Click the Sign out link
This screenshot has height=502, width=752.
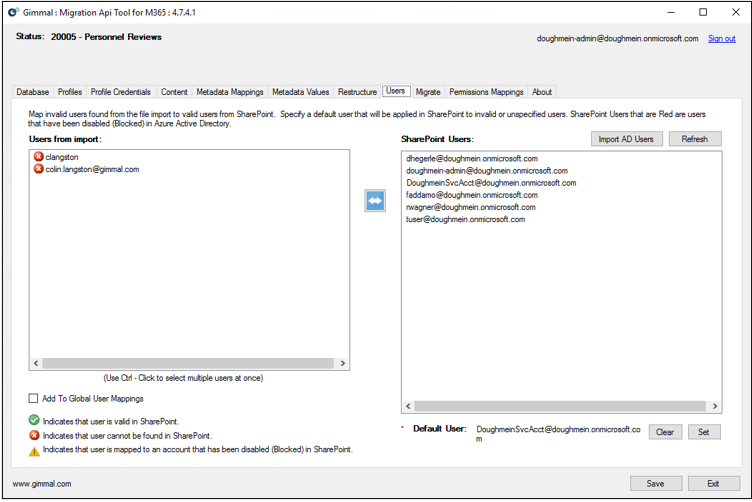tap(721, 38)
